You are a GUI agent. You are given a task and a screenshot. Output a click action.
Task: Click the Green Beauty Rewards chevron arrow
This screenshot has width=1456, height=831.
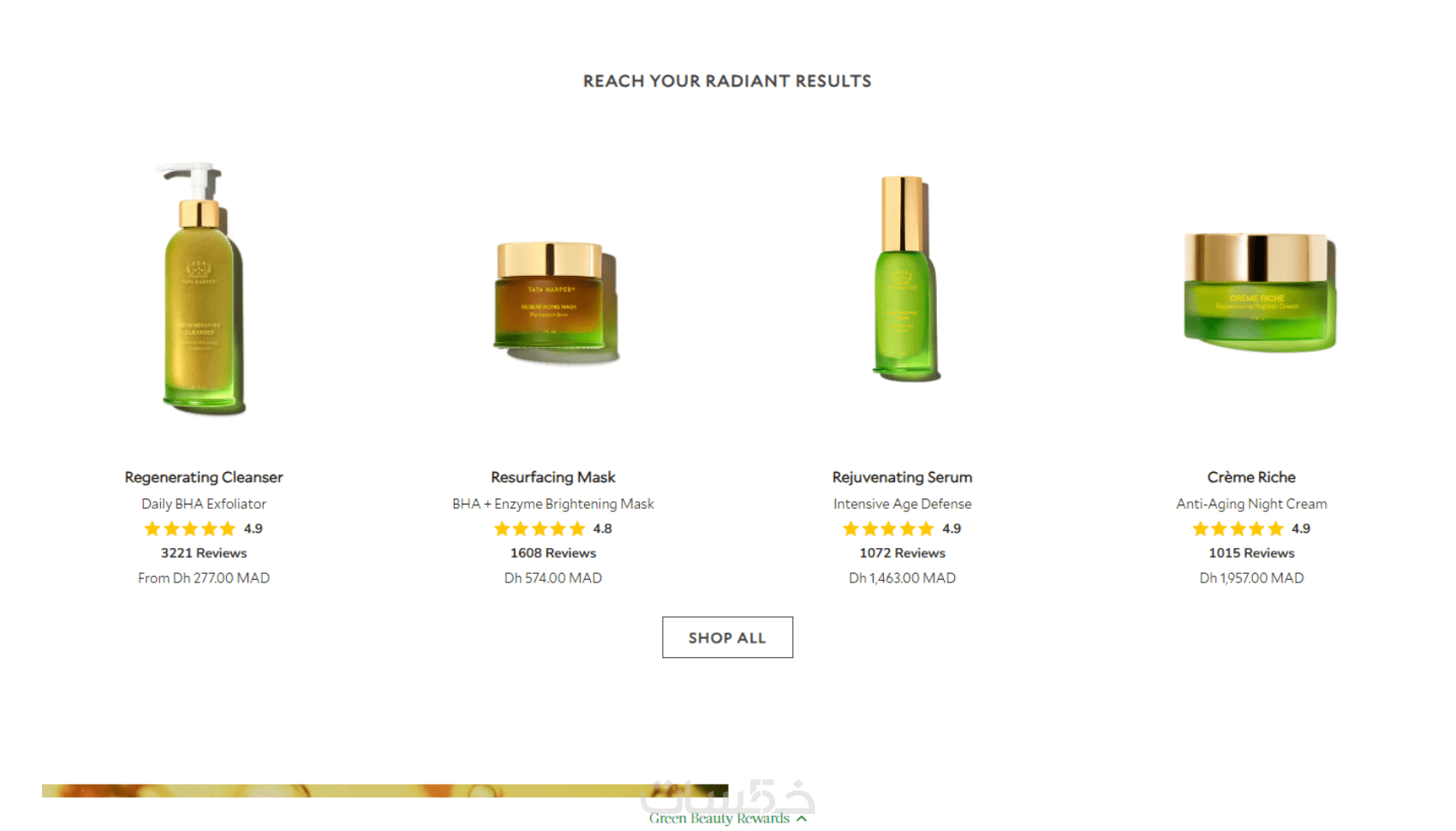click(x=802, y=819)
